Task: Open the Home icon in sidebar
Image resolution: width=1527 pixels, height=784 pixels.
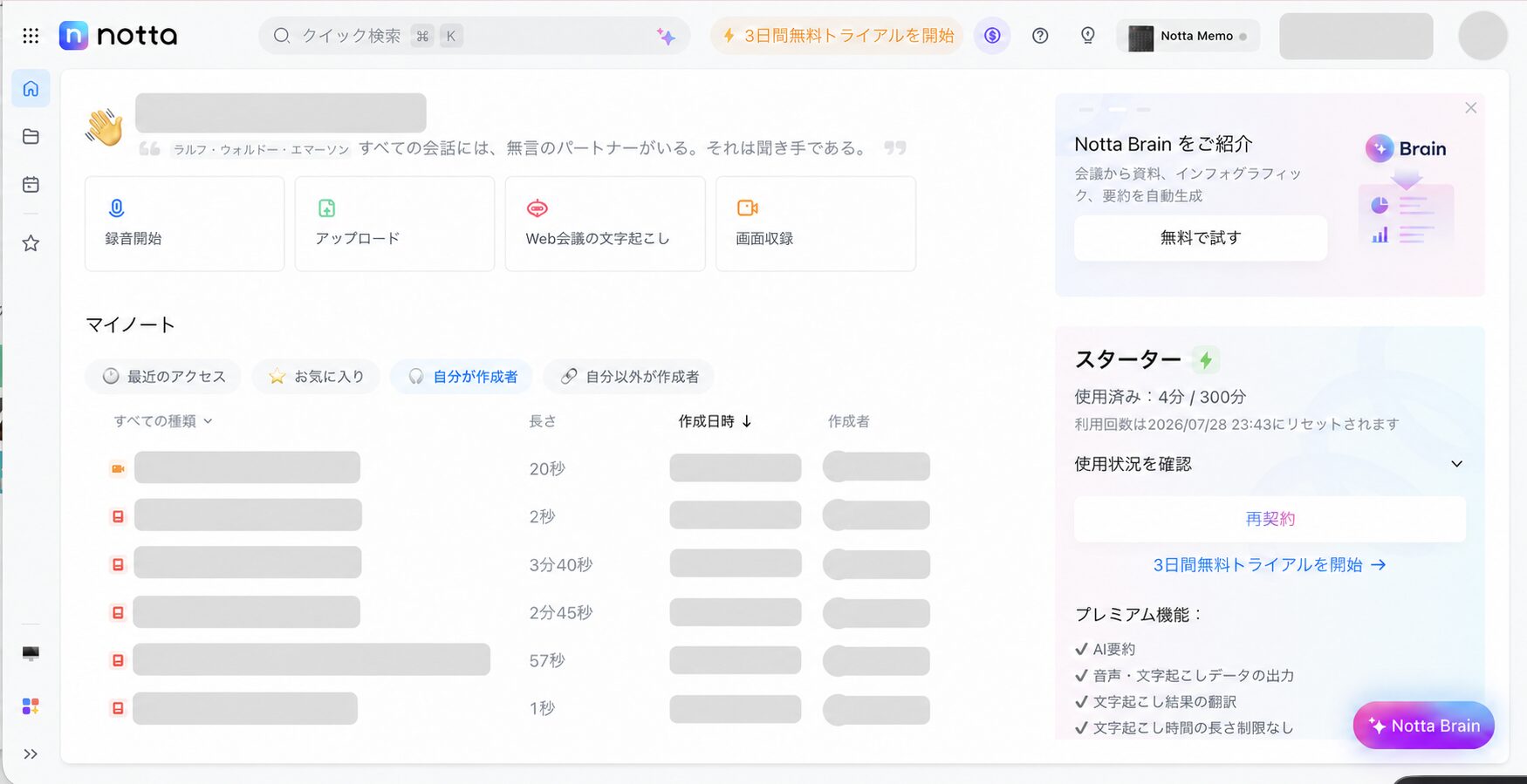Action: click(x=31, y=89)
